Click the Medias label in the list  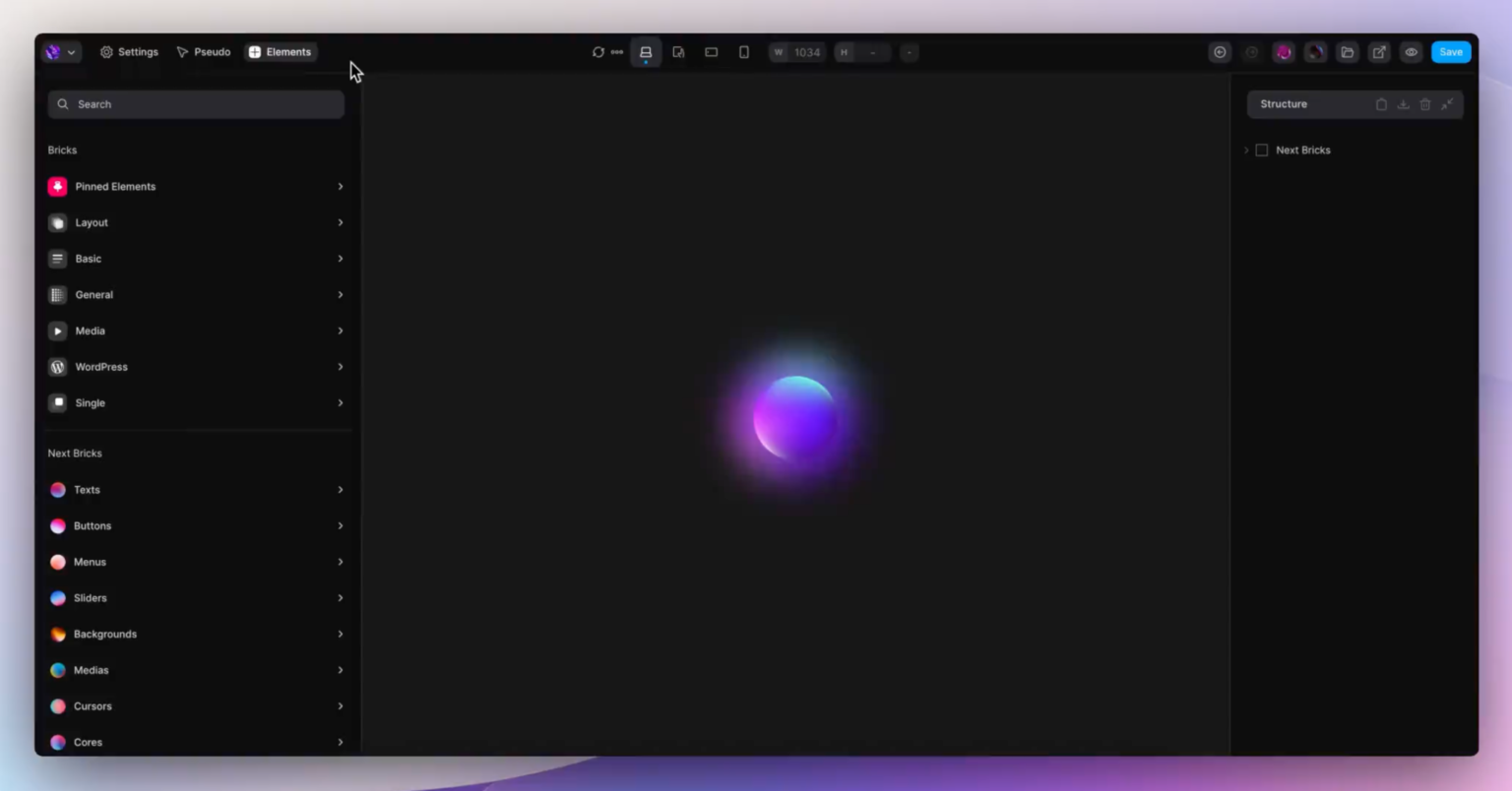[x=92, y=670]
